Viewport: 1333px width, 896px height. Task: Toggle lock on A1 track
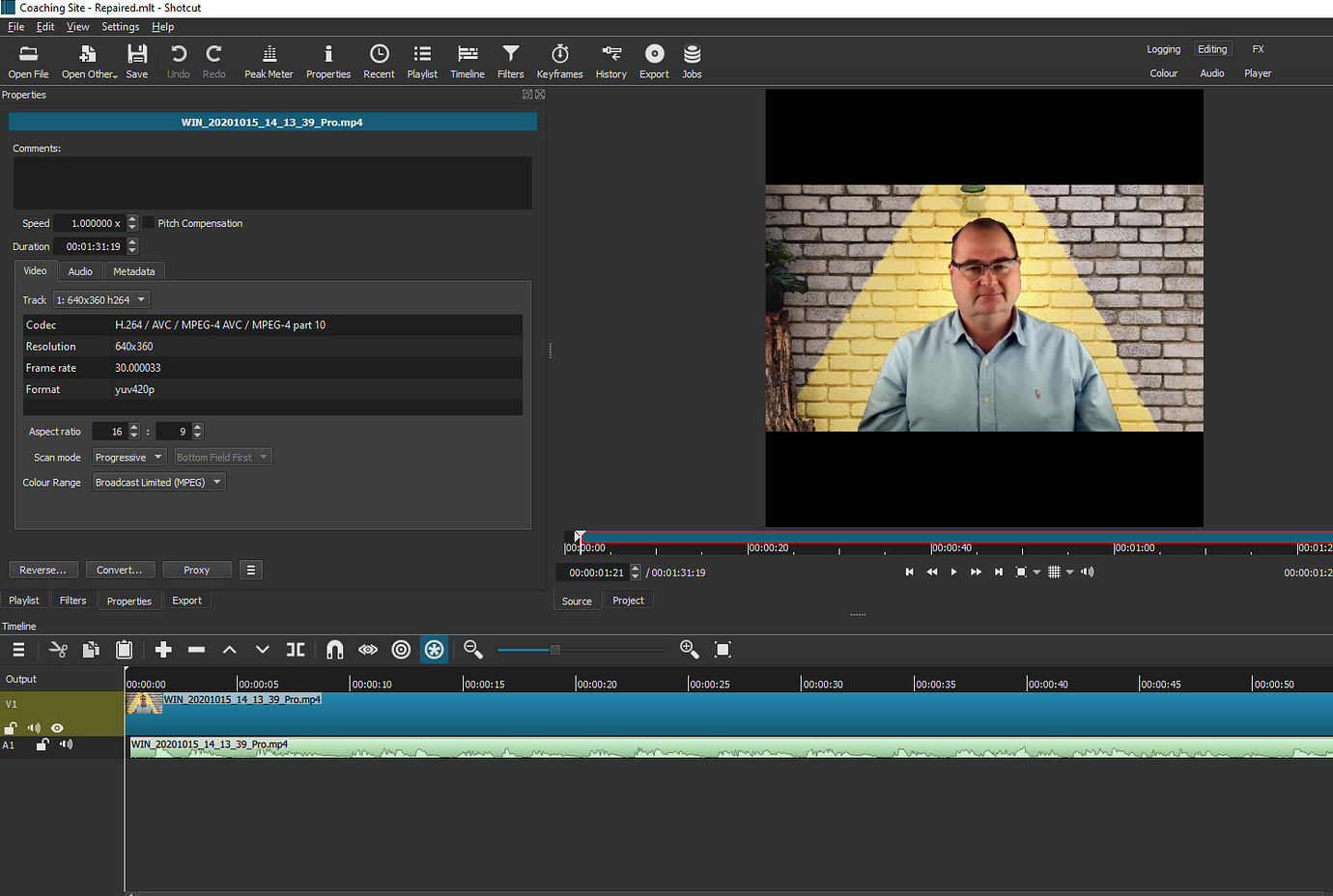pos(43,744)
